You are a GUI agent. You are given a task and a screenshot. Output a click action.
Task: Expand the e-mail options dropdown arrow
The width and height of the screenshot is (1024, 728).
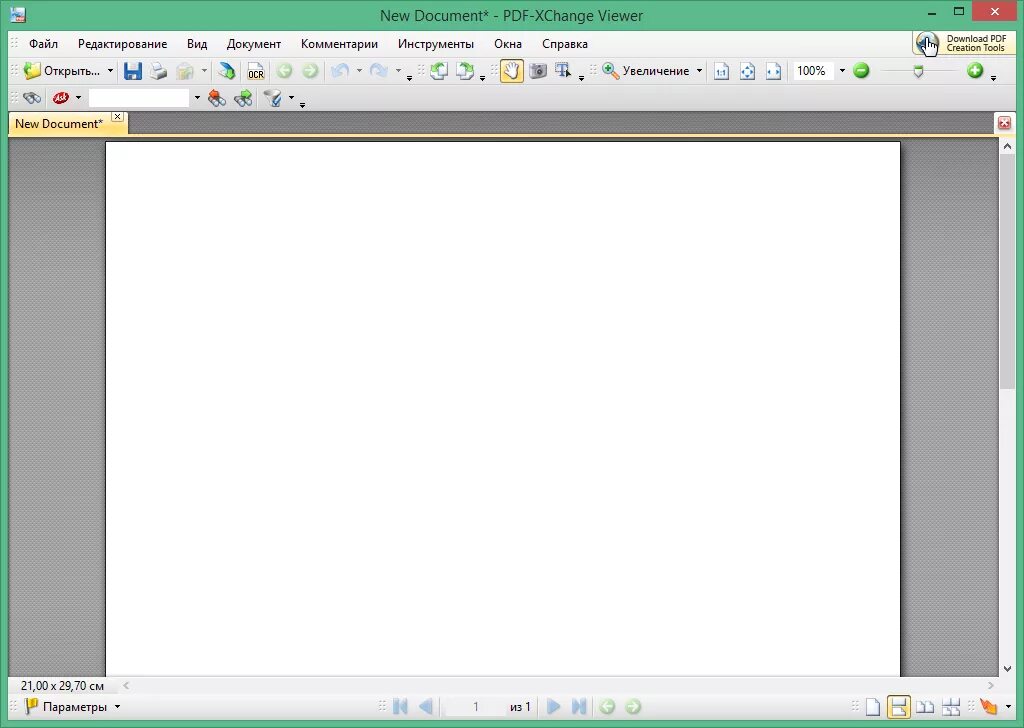click(x=204, y=71)
